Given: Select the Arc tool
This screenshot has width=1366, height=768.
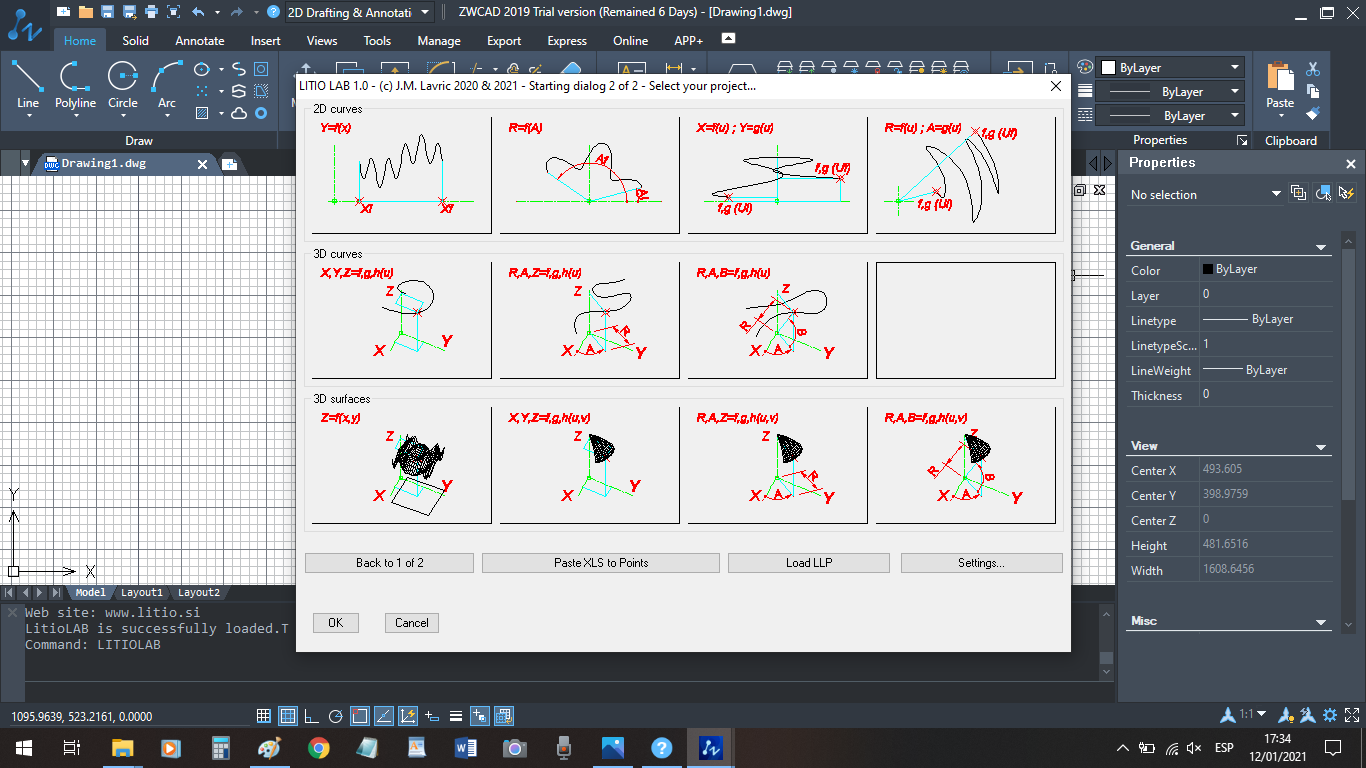Looking at the screenshot, I should point(167,85).
